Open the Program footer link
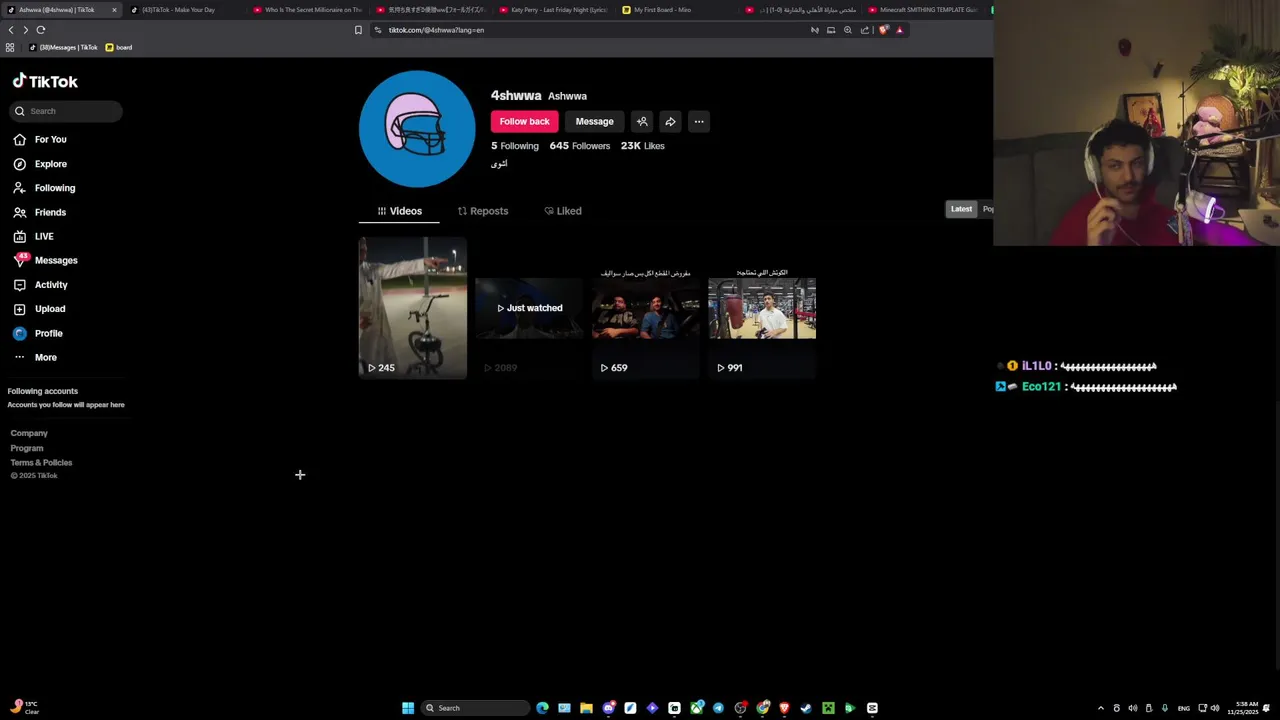 click(x=27, y=448)
